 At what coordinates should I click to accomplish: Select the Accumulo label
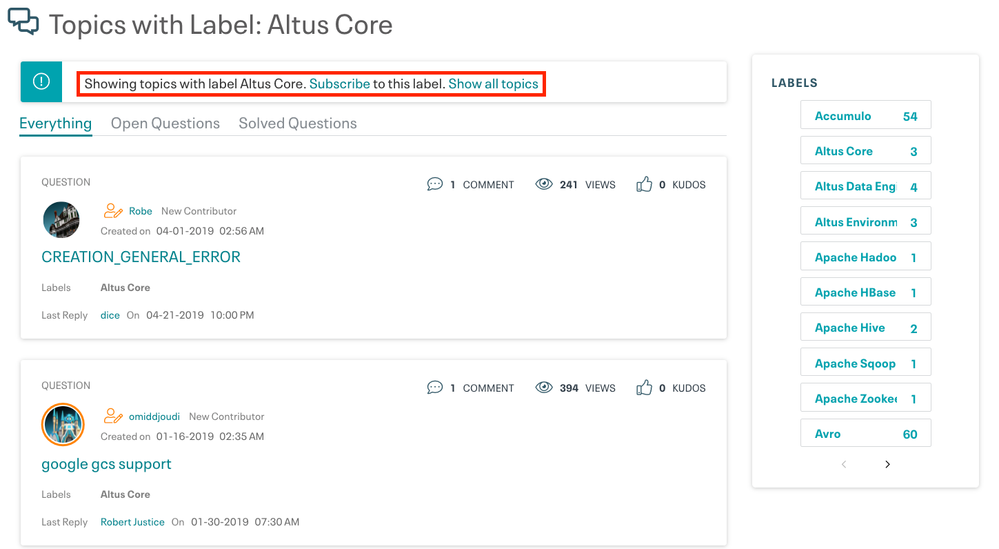point(843,116)
